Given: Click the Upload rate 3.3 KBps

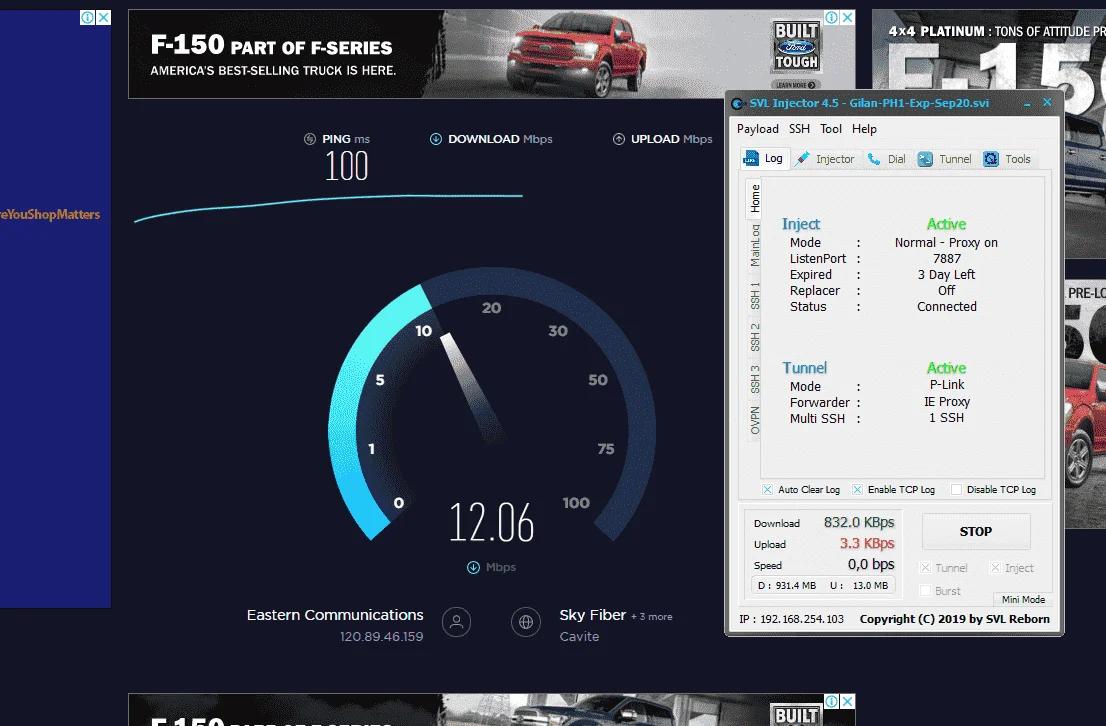Looking at the screenshot, I should click(x=867, y=544).
